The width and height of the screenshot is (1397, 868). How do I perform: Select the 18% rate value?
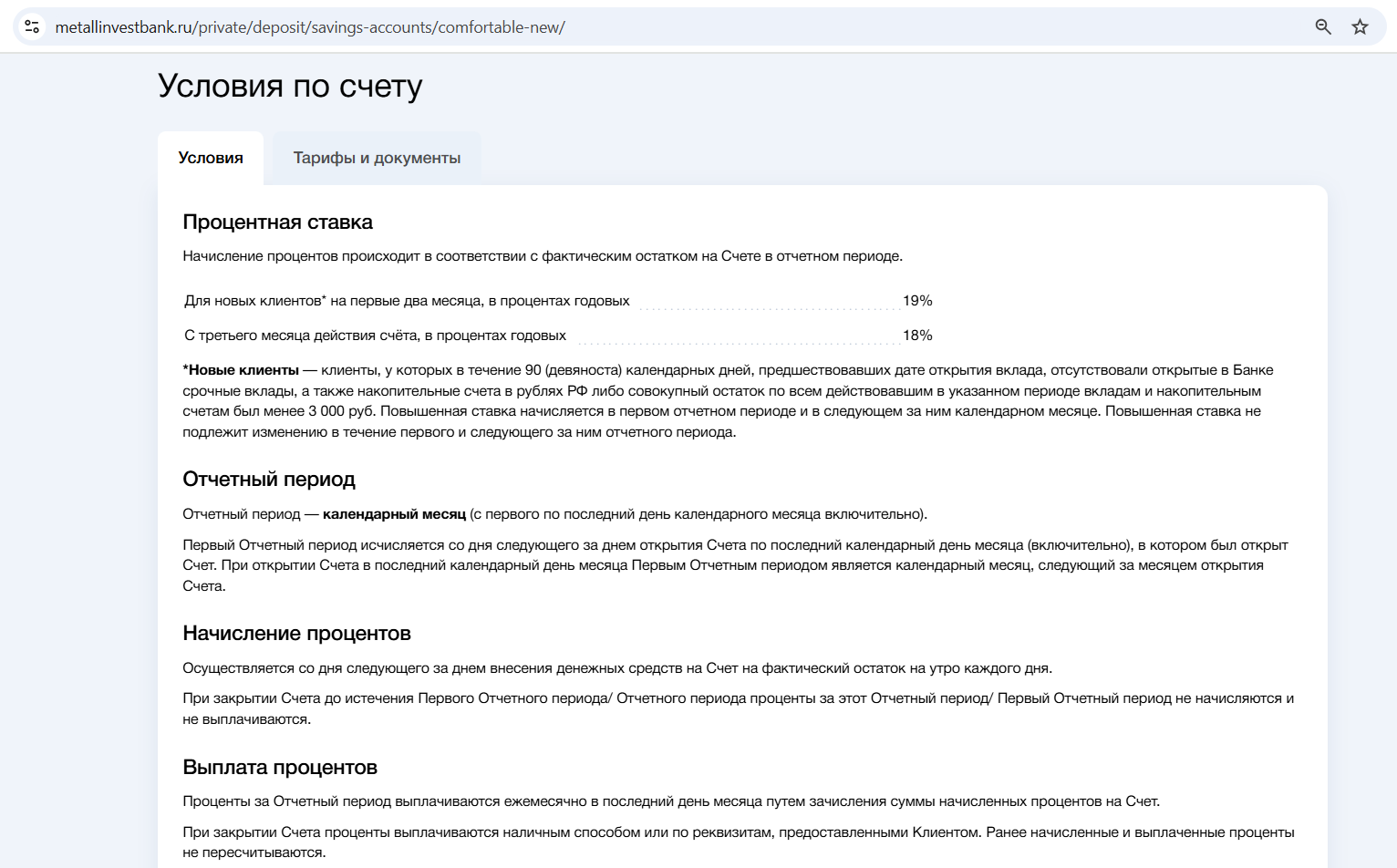click(917, 336)
